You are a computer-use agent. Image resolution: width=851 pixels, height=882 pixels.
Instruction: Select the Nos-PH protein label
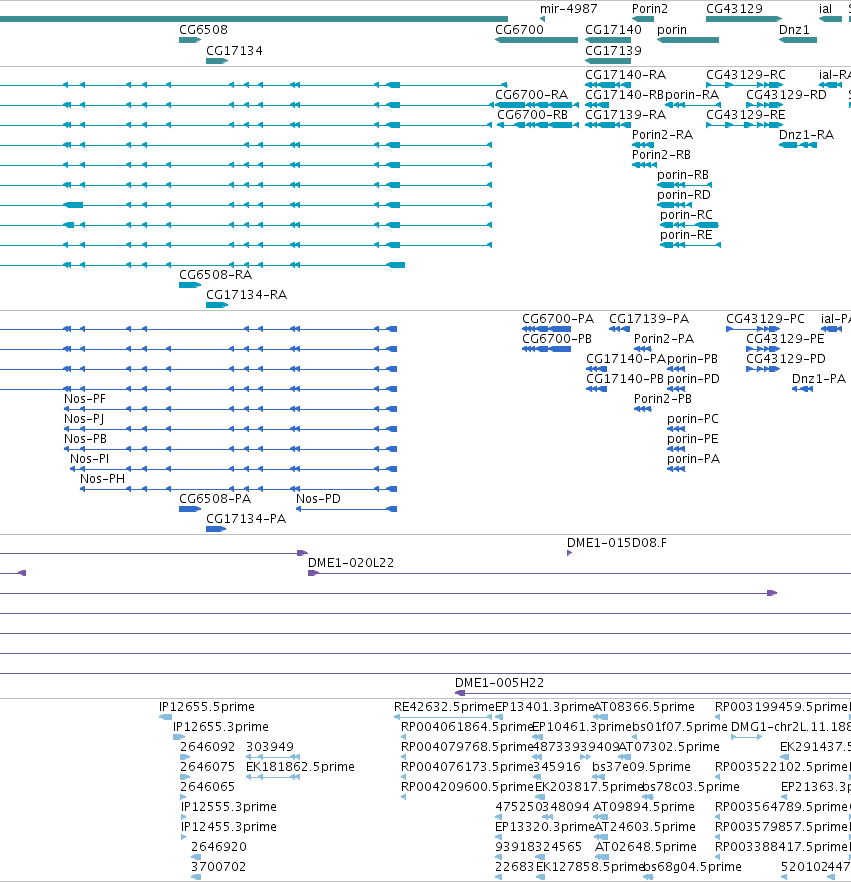tap(102, 479)
